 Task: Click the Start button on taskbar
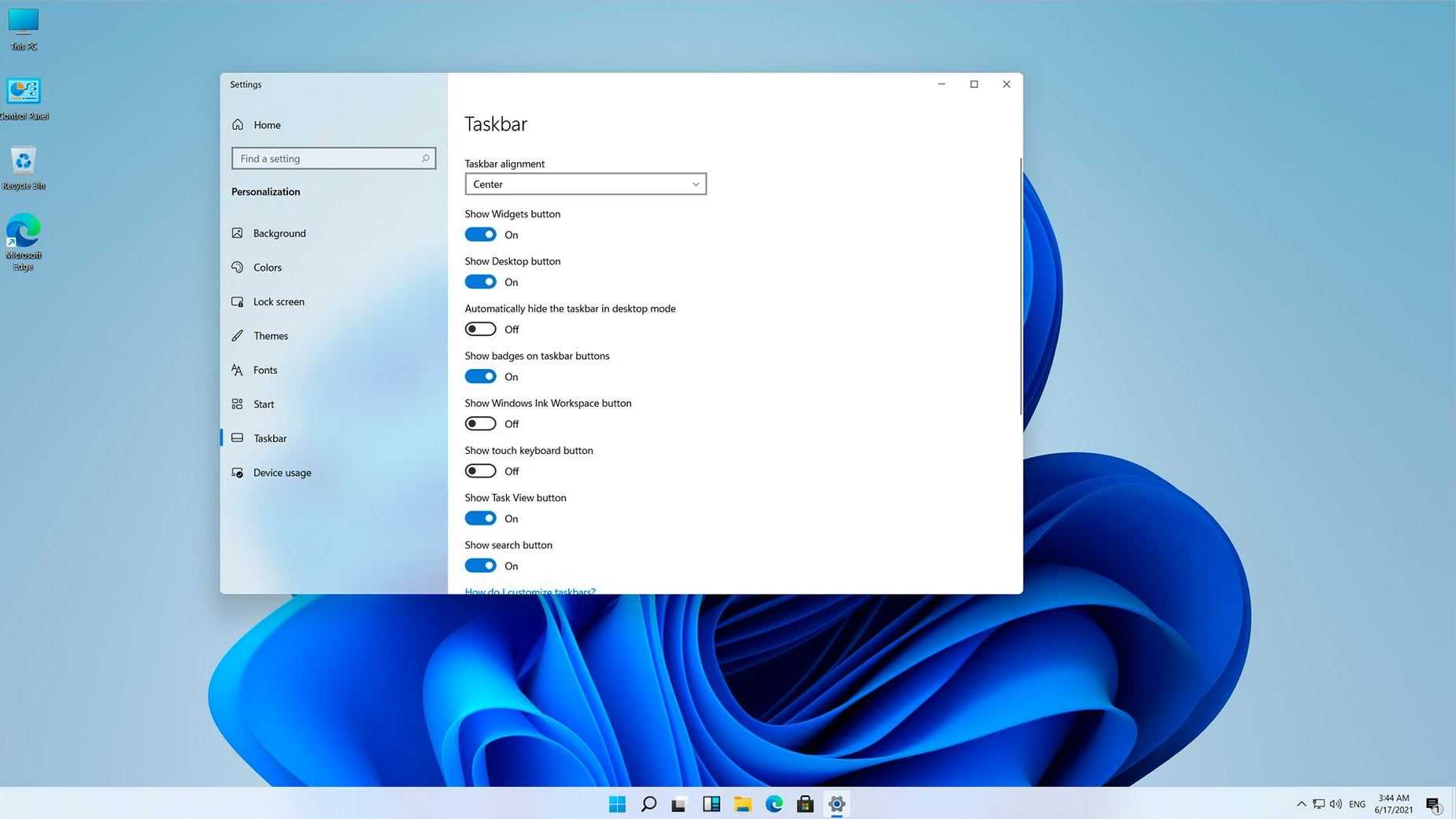(617, 803)
